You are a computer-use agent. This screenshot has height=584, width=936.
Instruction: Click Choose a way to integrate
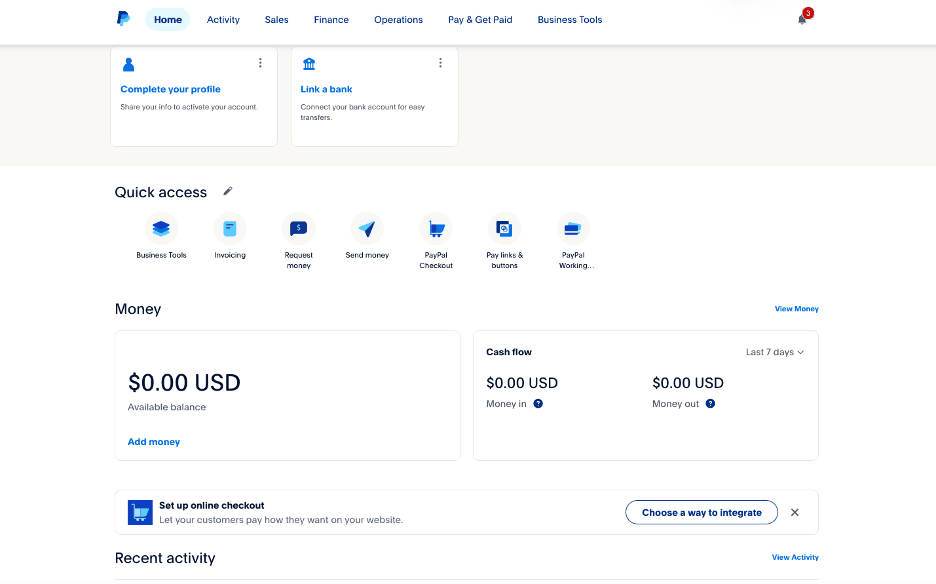(x=701, y=512)
